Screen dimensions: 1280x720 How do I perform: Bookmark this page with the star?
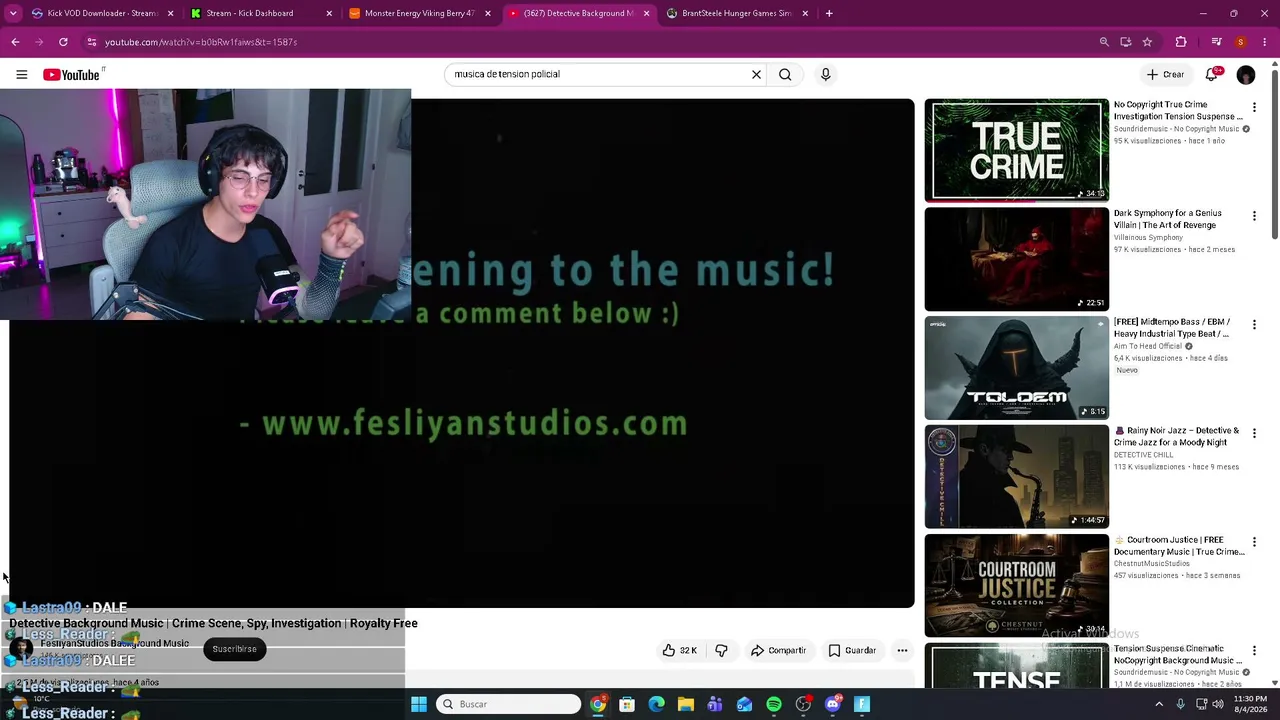coord(1147,42)
